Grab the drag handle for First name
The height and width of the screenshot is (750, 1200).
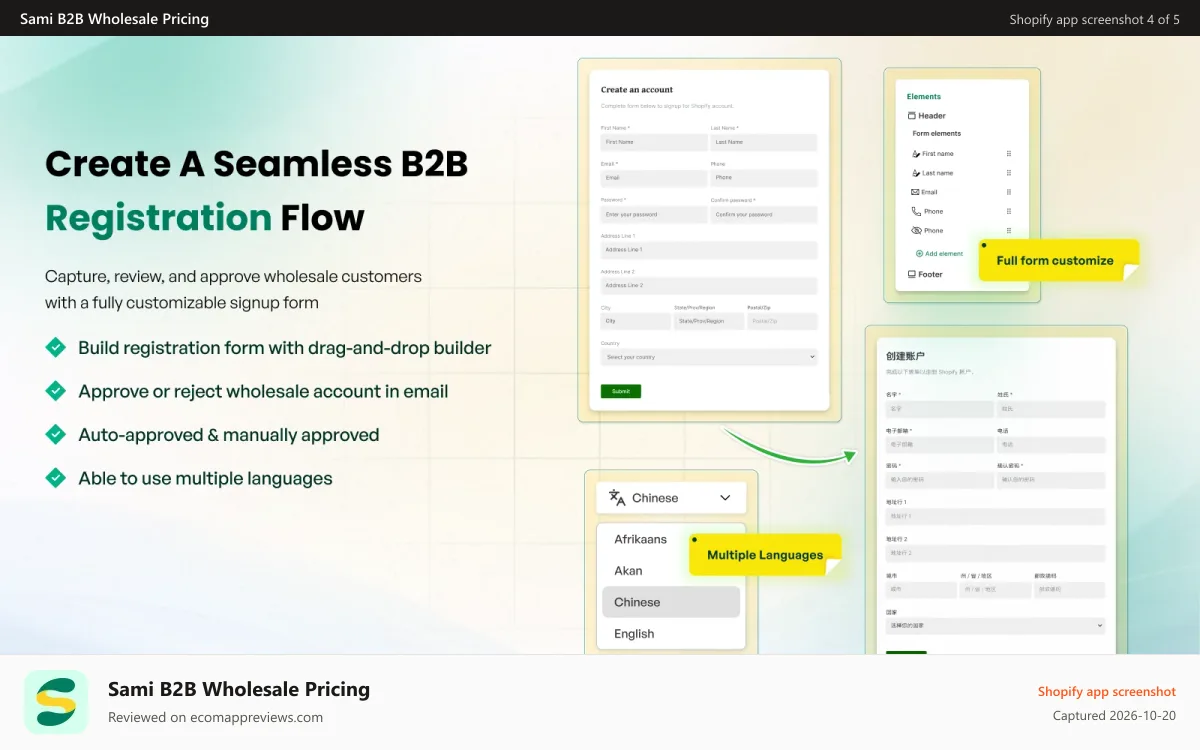(1009, 154)
